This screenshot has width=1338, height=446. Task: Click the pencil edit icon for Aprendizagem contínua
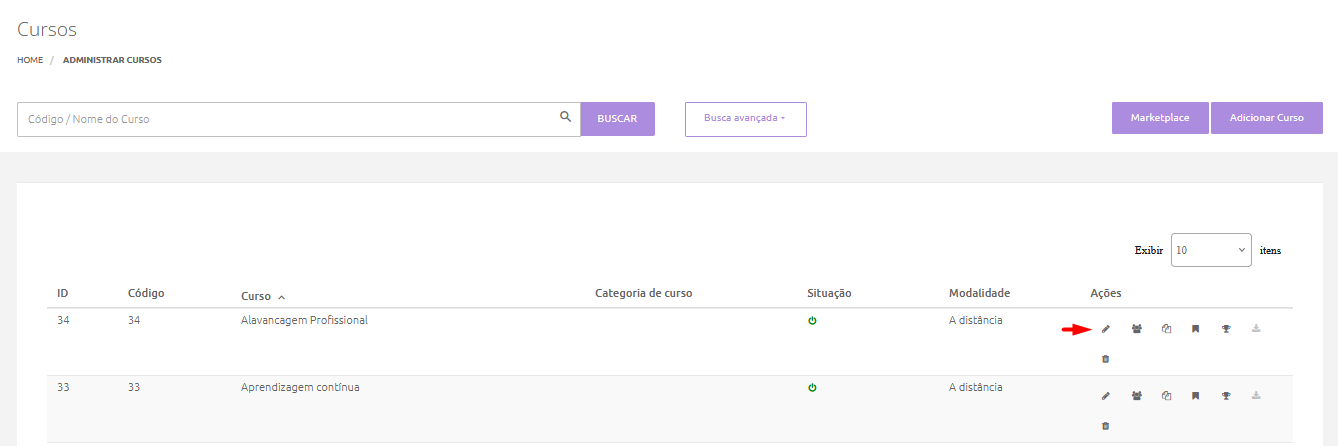tap(1105, 396)
